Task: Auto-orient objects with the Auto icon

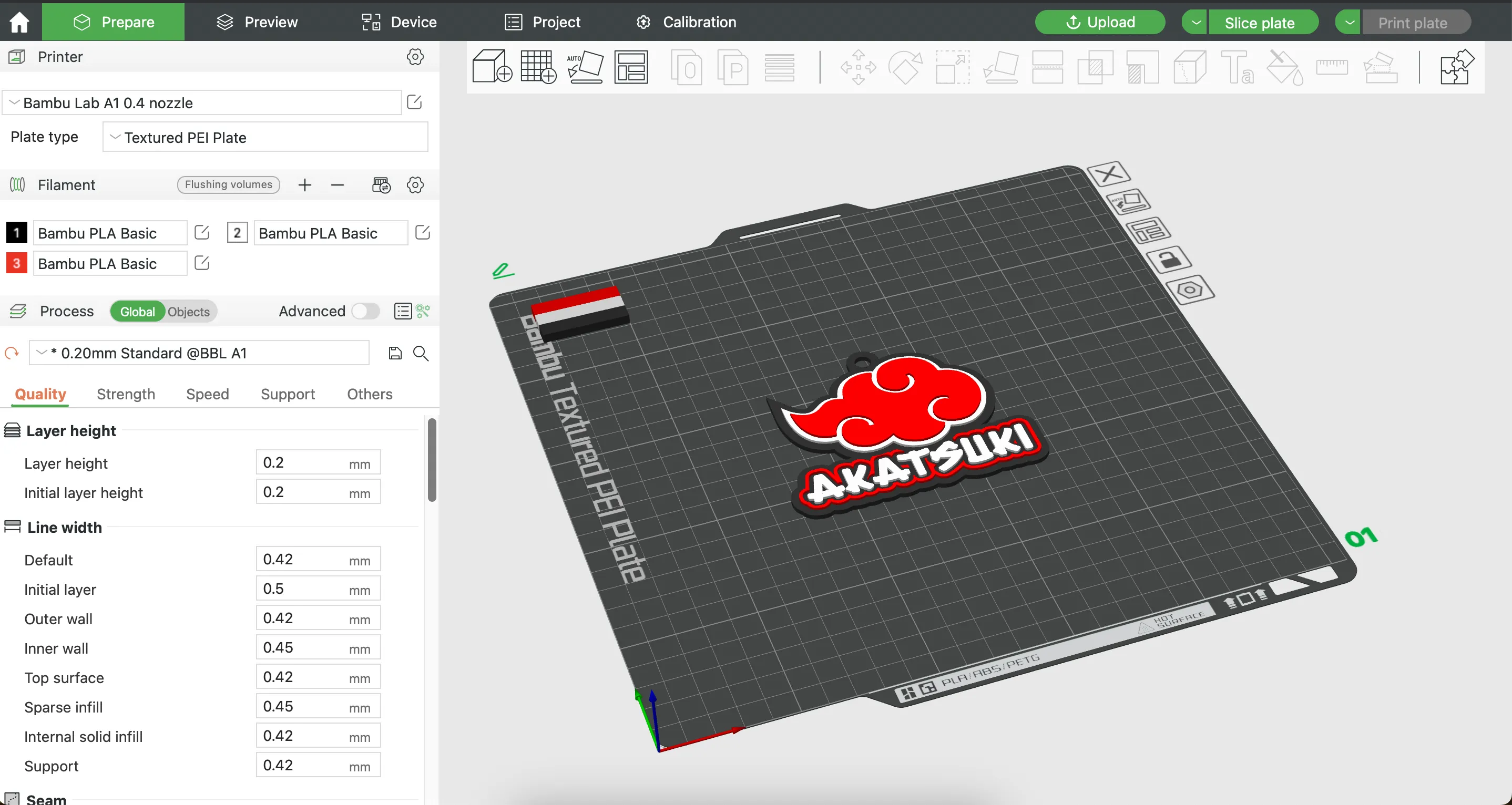Action: [585, 66]
